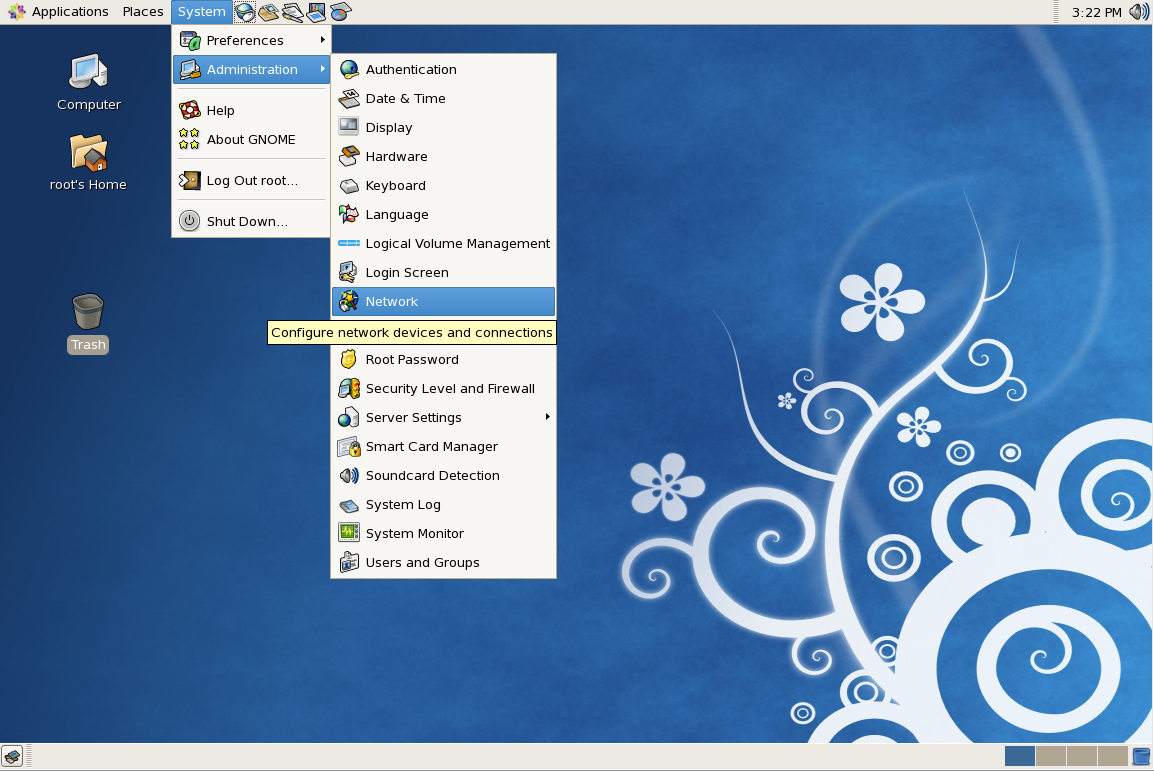Open the Computer desktop icon
This screenshot has height=771, width=1154.
(88, 80)
